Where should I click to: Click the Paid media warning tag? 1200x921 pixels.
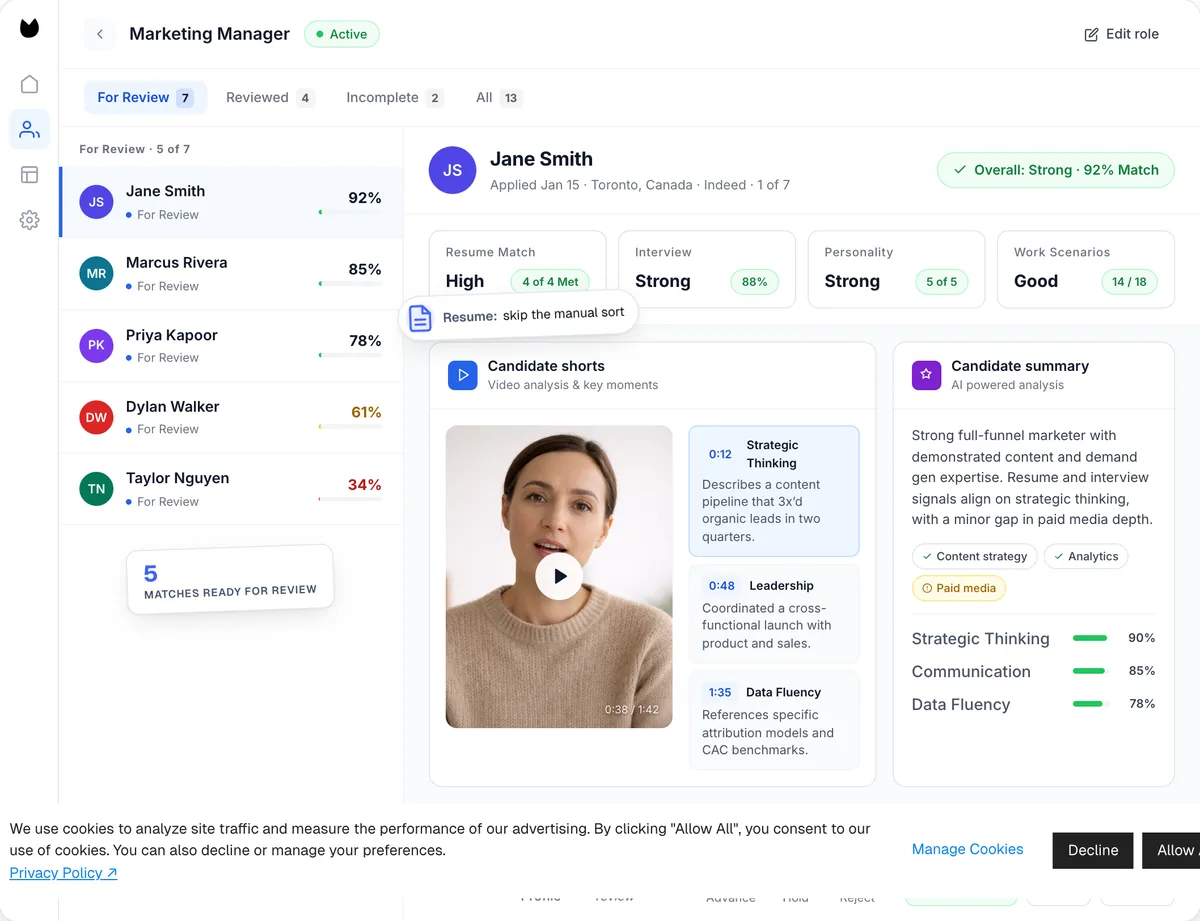coord(959,588)
